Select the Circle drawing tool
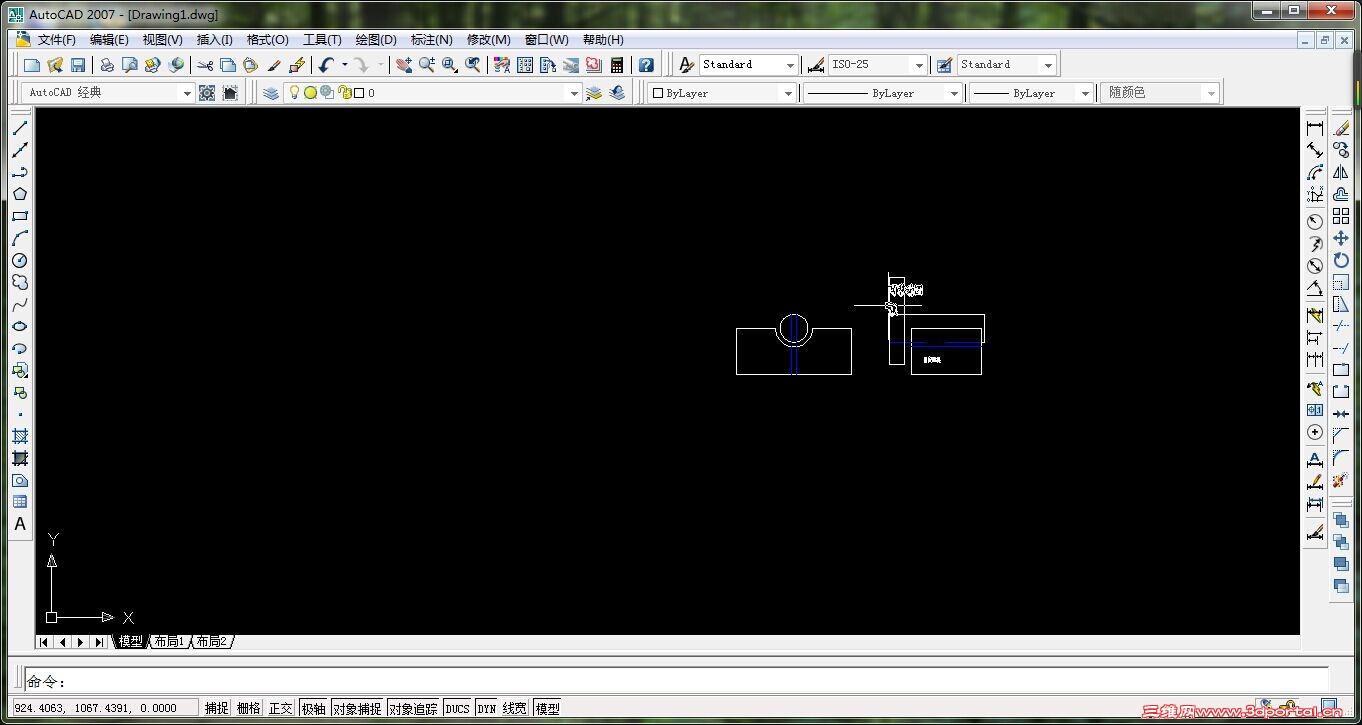The height and width of the screenshot is (725, 1362). pyautogui.click(x=20, y=260)
